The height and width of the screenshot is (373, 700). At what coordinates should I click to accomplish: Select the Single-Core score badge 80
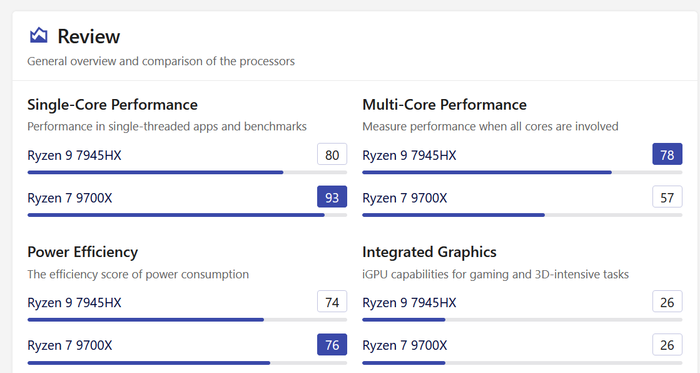click(332, 154)
